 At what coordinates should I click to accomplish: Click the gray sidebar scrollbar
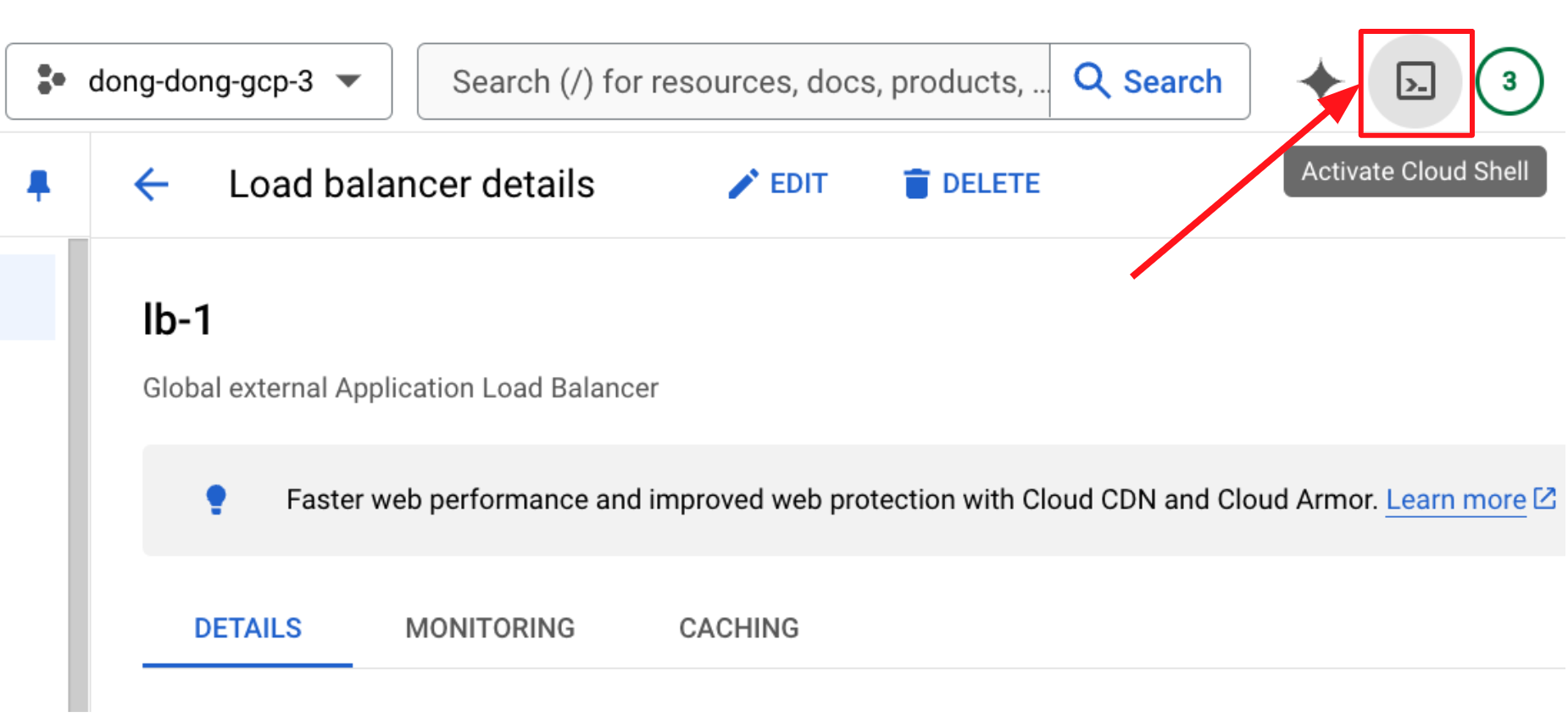click(78, 475)
